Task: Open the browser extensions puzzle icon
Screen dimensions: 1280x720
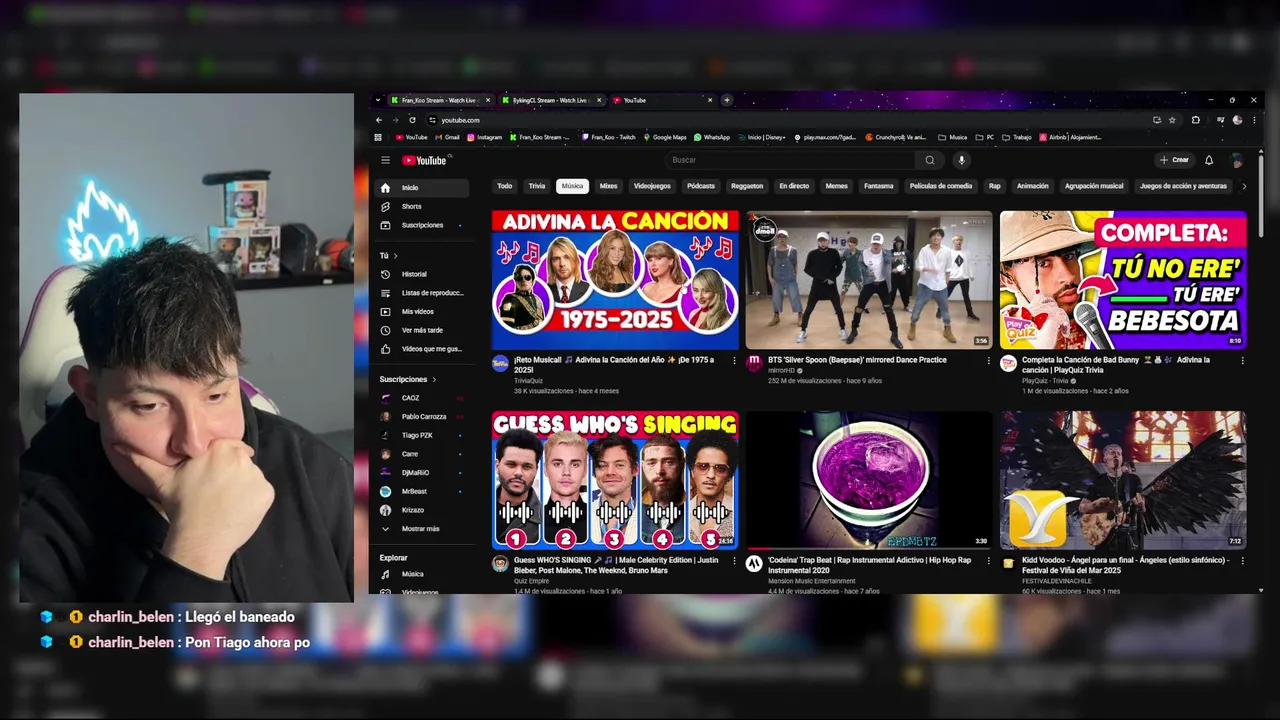Action: point(1196,120)
